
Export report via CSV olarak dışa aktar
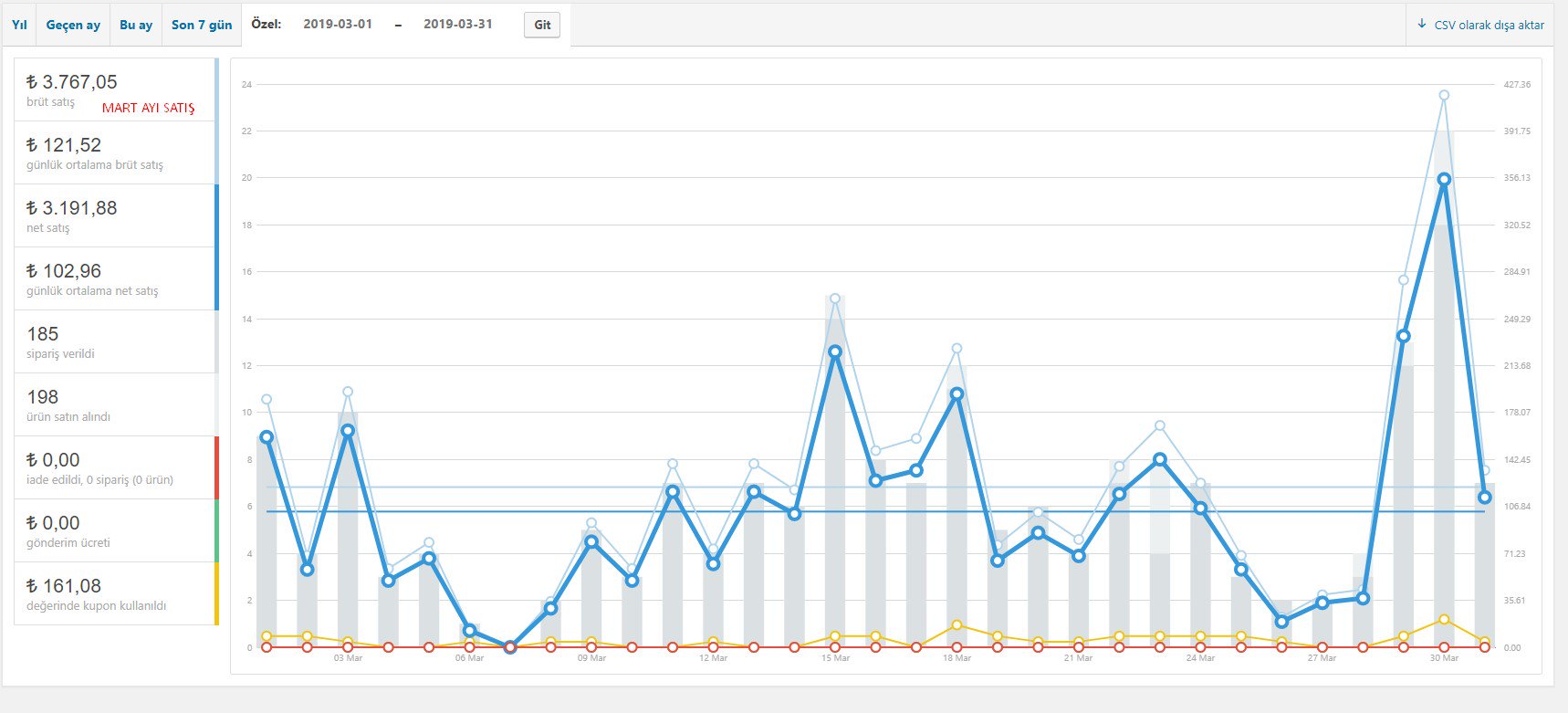1480,25
